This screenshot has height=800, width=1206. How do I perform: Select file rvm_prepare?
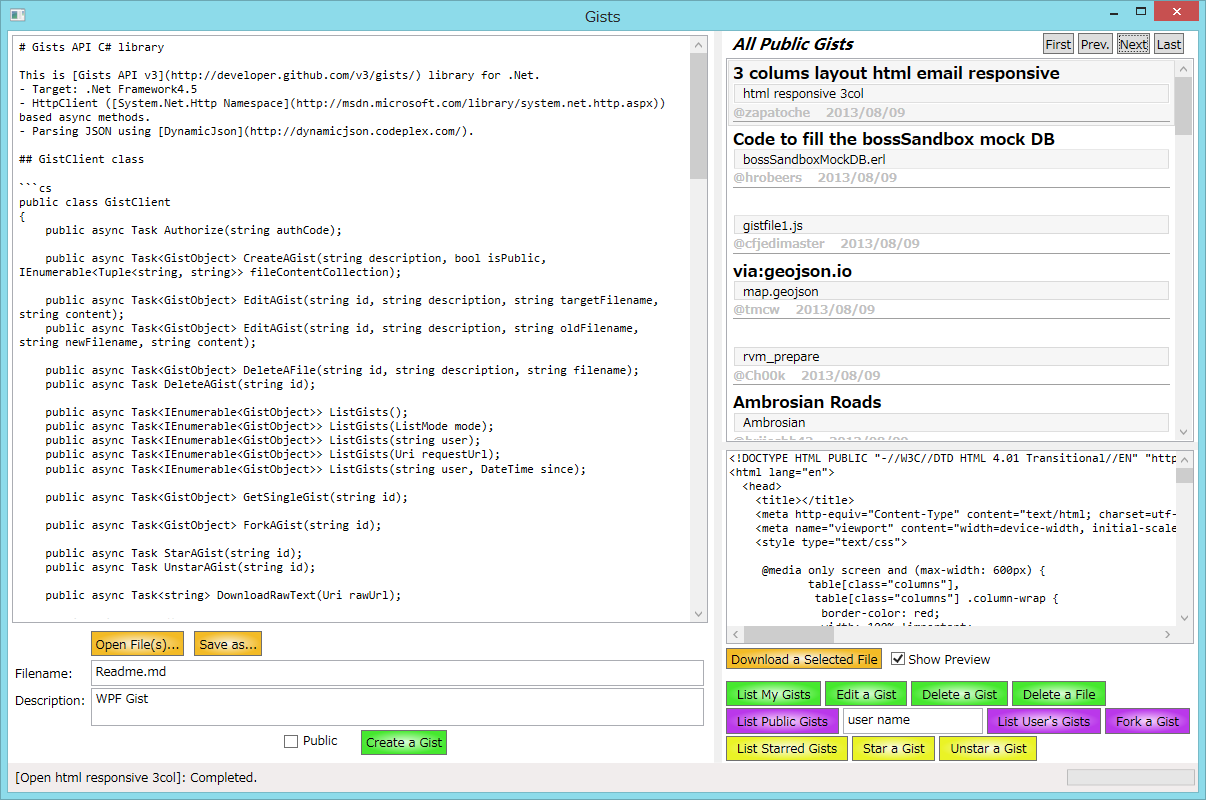951,356
